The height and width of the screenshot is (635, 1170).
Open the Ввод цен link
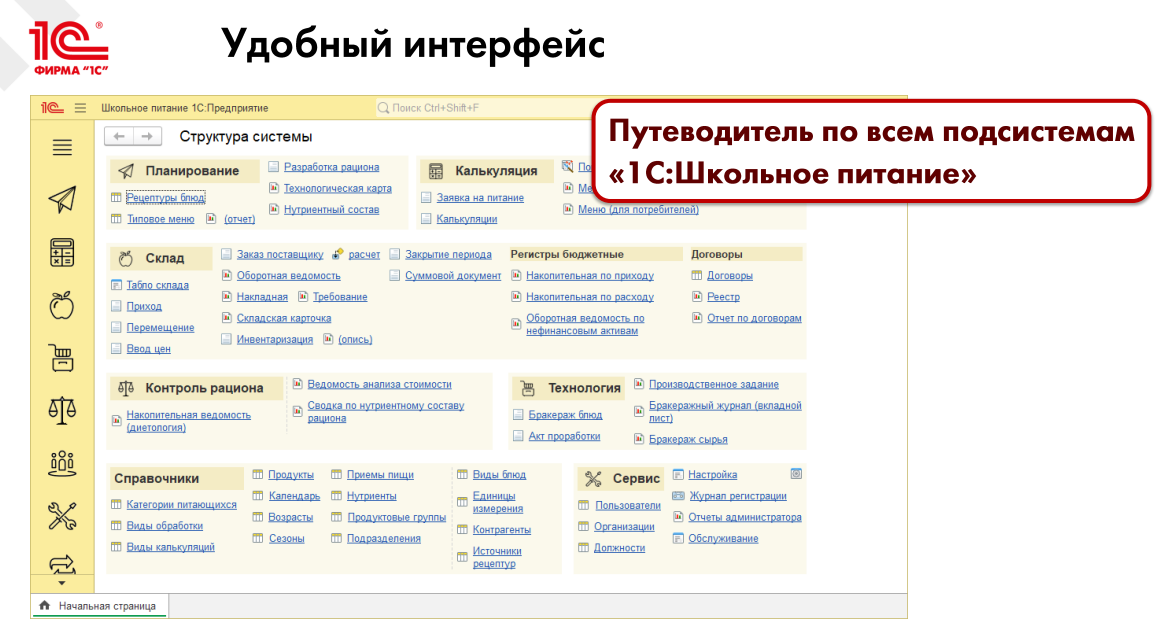(148, 348)
